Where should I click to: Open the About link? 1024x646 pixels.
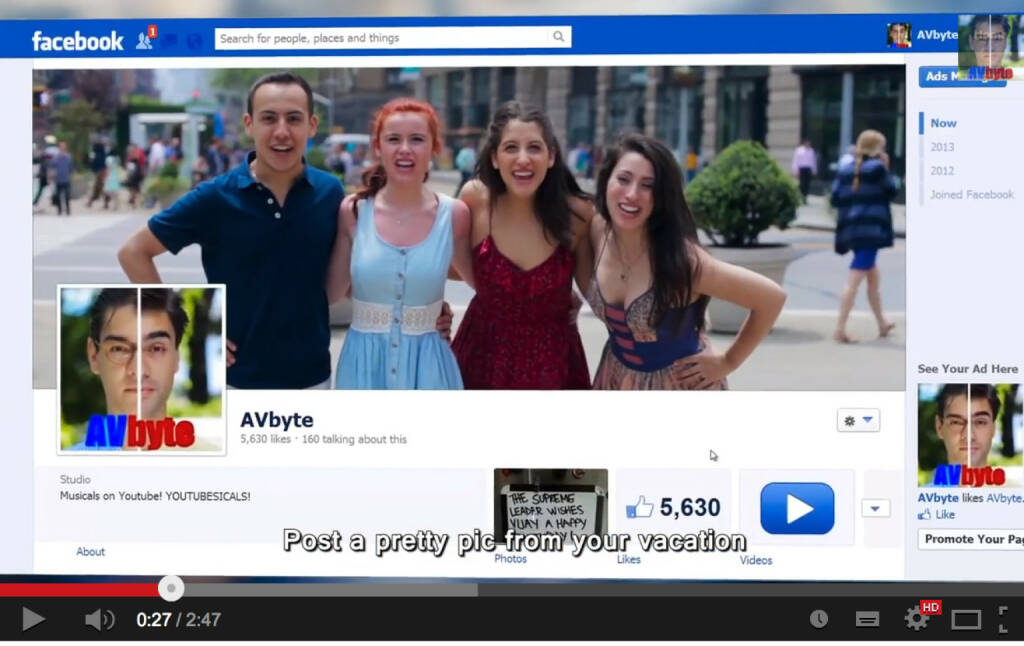coord(90,552)
